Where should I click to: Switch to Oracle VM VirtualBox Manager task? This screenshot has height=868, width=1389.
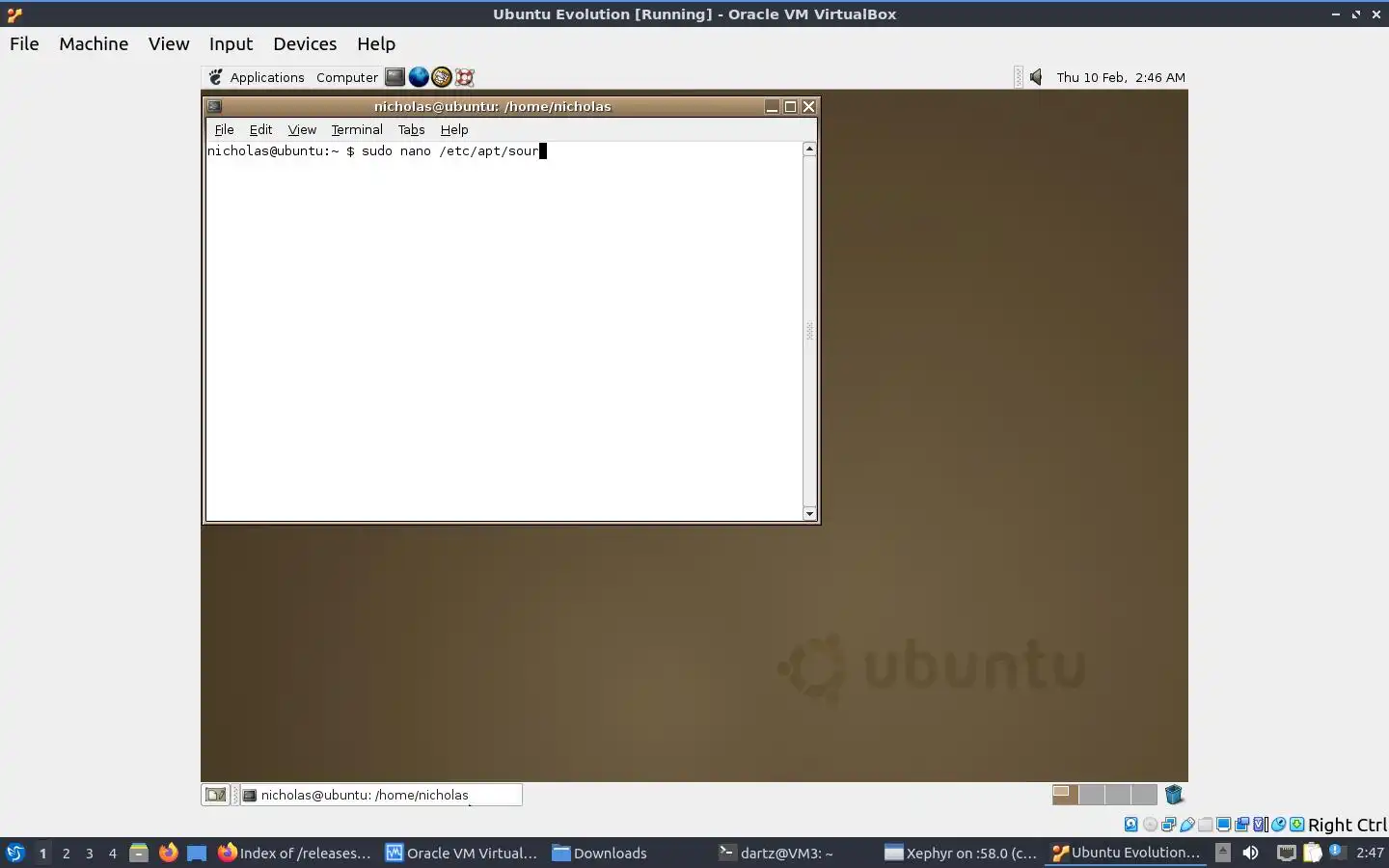point(462,853)
